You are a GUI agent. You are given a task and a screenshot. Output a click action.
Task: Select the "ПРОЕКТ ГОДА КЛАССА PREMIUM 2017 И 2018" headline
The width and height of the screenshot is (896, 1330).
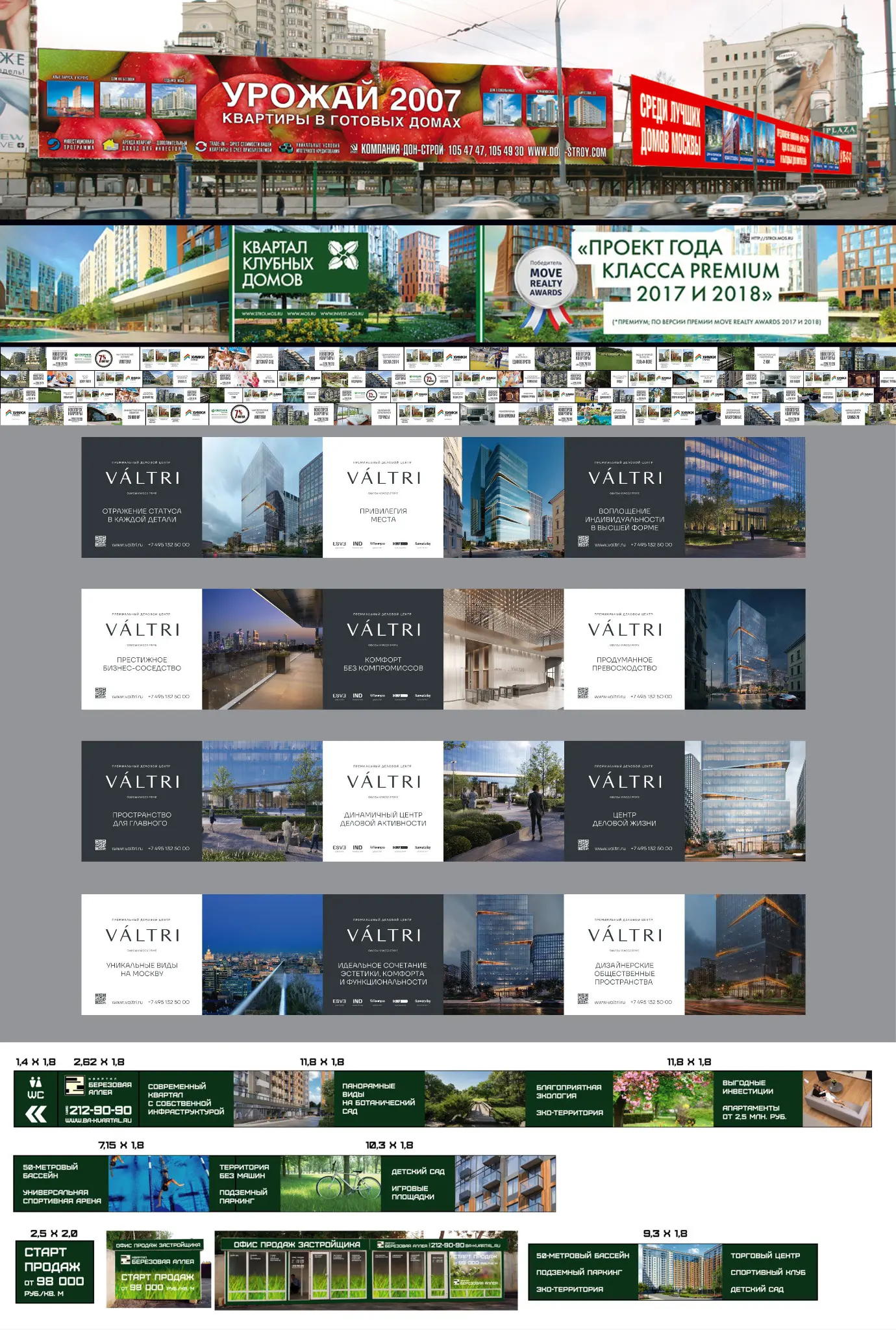pyautogui.click(x=678, y=271)
